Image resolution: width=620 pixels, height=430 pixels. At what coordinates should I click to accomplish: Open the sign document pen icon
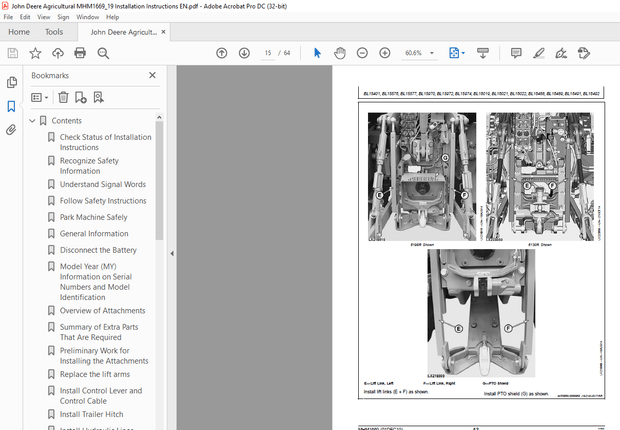[561, 53]
